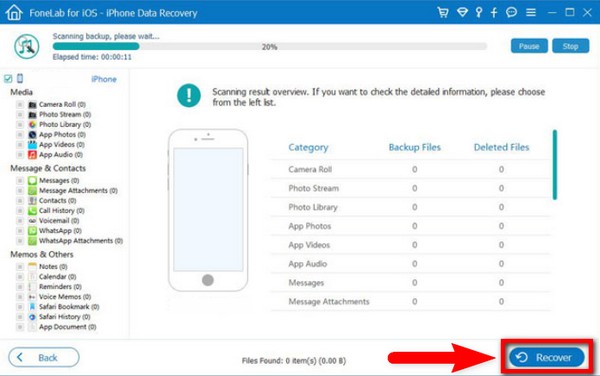Open the Facebook icon
The image size is (600, 376).
pyautogui.click(x=494, y=12)
